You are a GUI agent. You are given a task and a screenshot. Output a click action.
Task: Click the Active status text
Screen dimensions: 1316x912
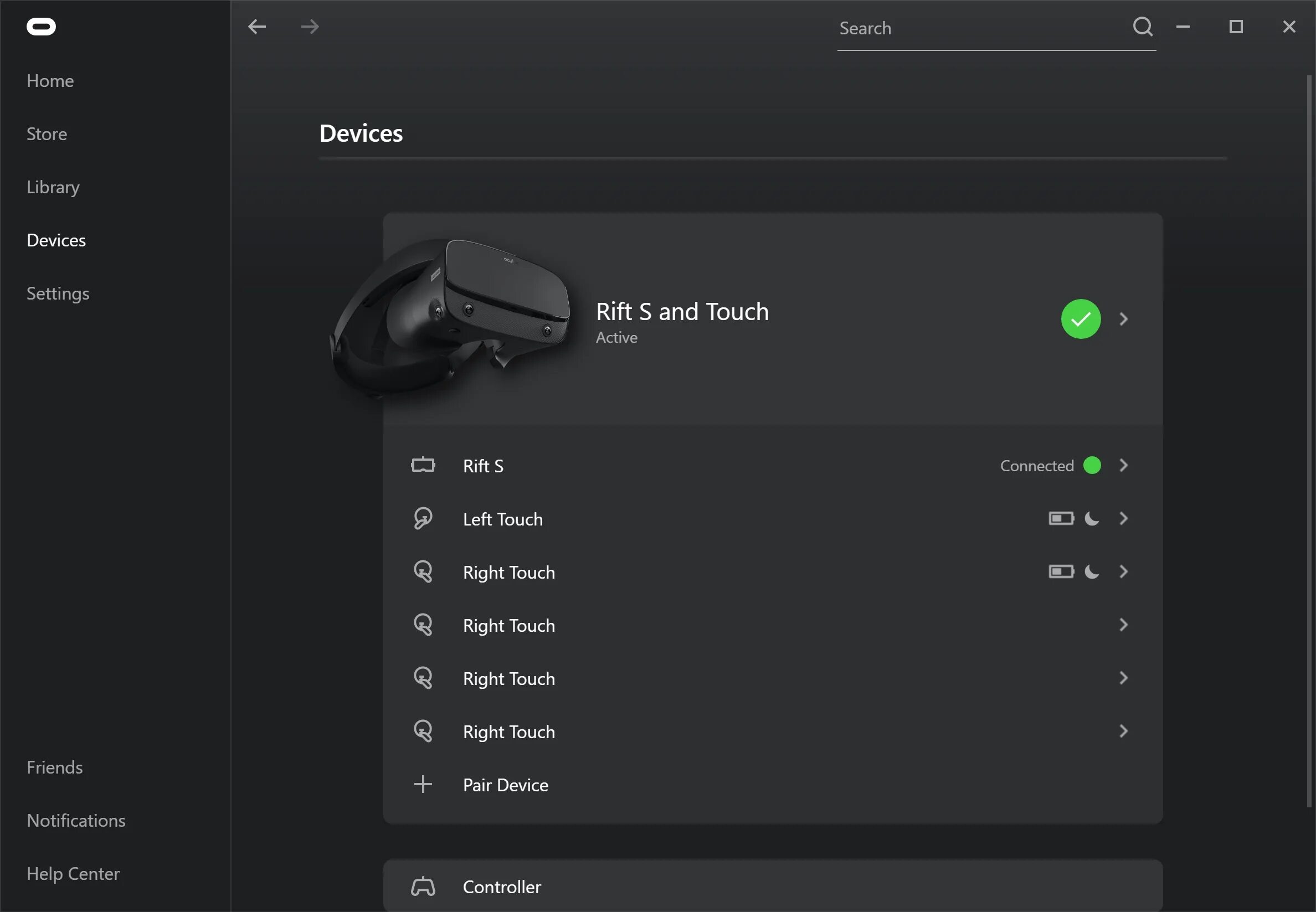616,337
